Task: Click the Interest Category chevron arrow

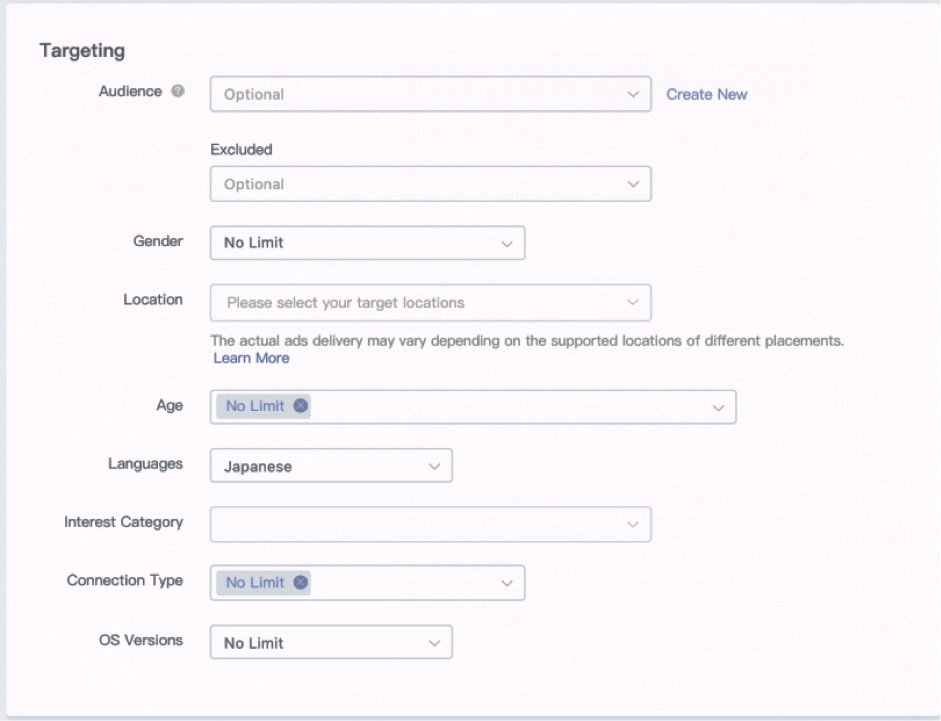Action: click(632, 524)
